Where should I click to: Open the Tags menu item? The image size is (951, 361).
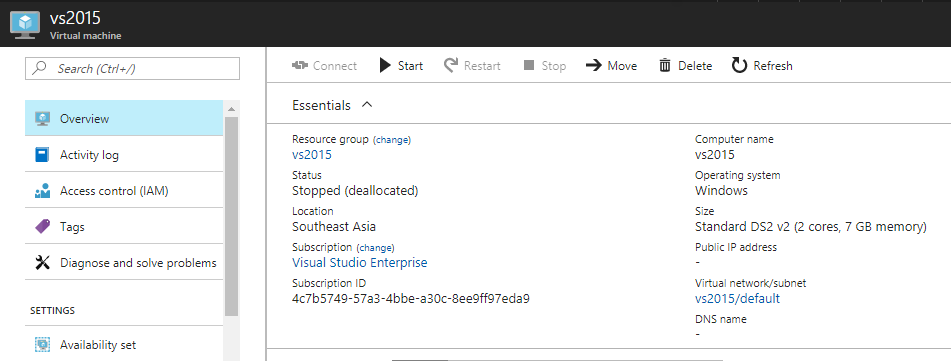[x=124, y=227]
